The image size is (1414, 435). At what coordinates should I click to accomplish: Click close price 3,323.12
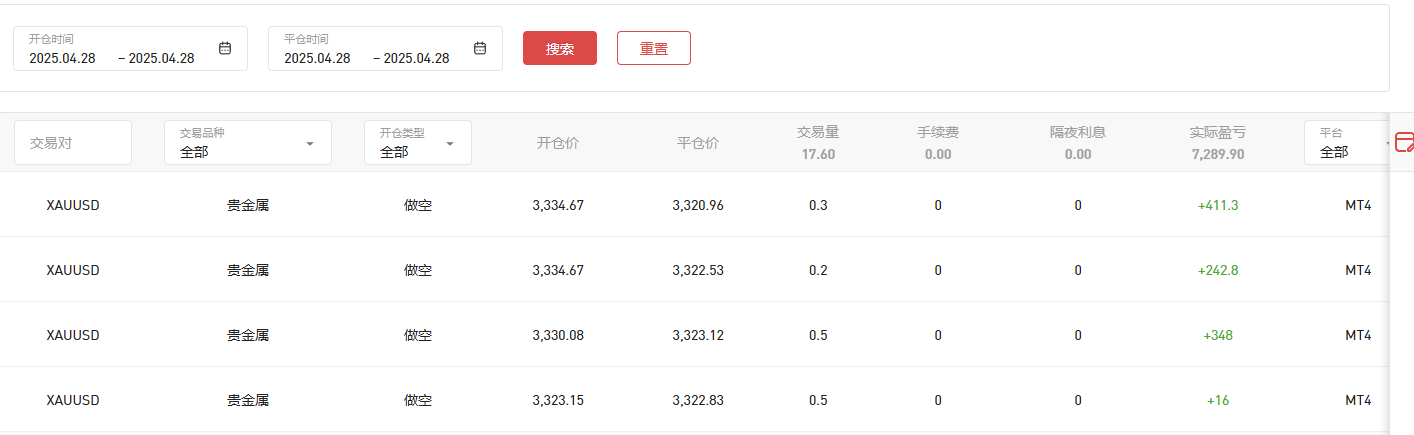coord(698,335)
